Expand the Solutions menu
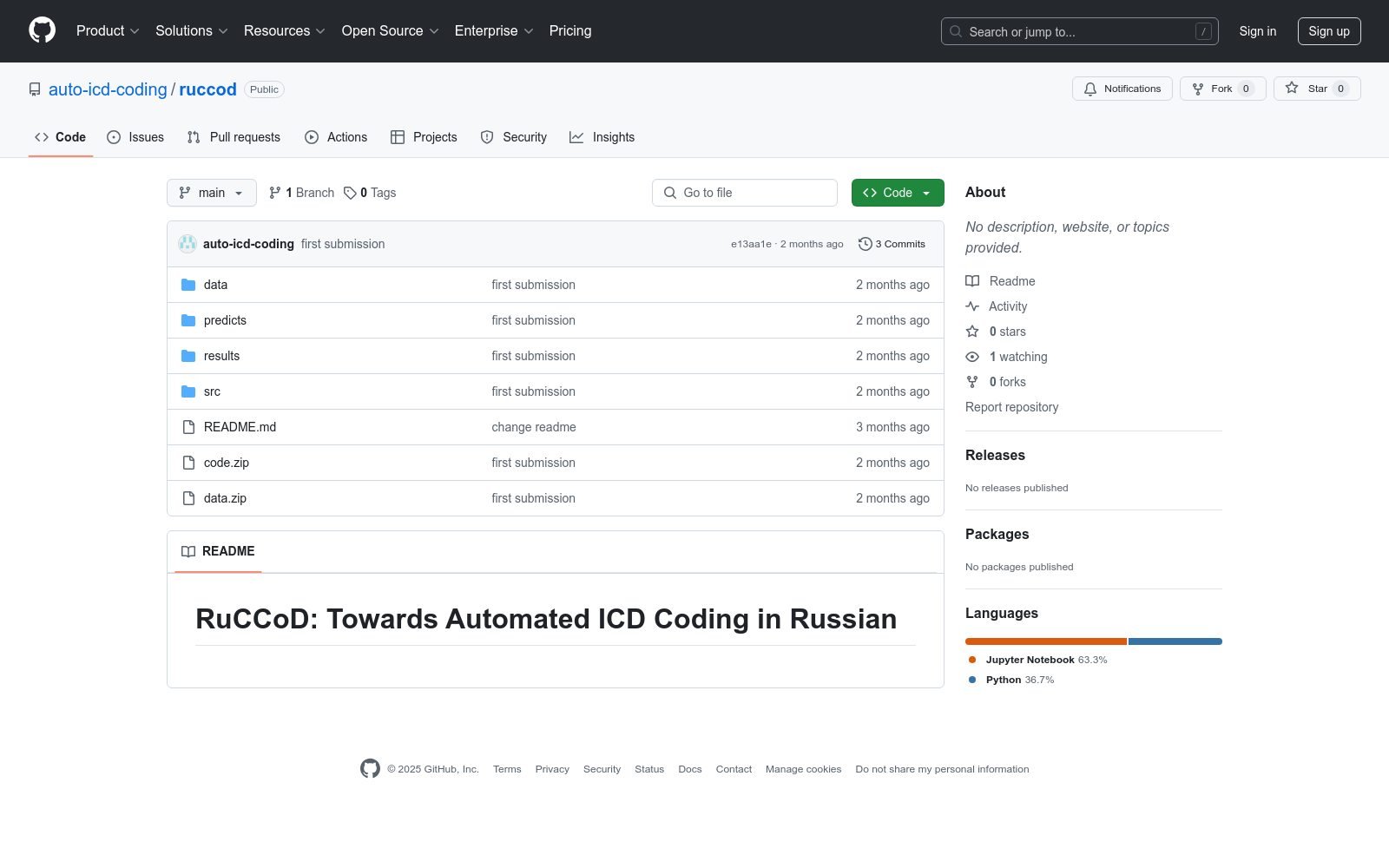The image size is (1389, 868). pyautogui.click(x=192, y=30)
